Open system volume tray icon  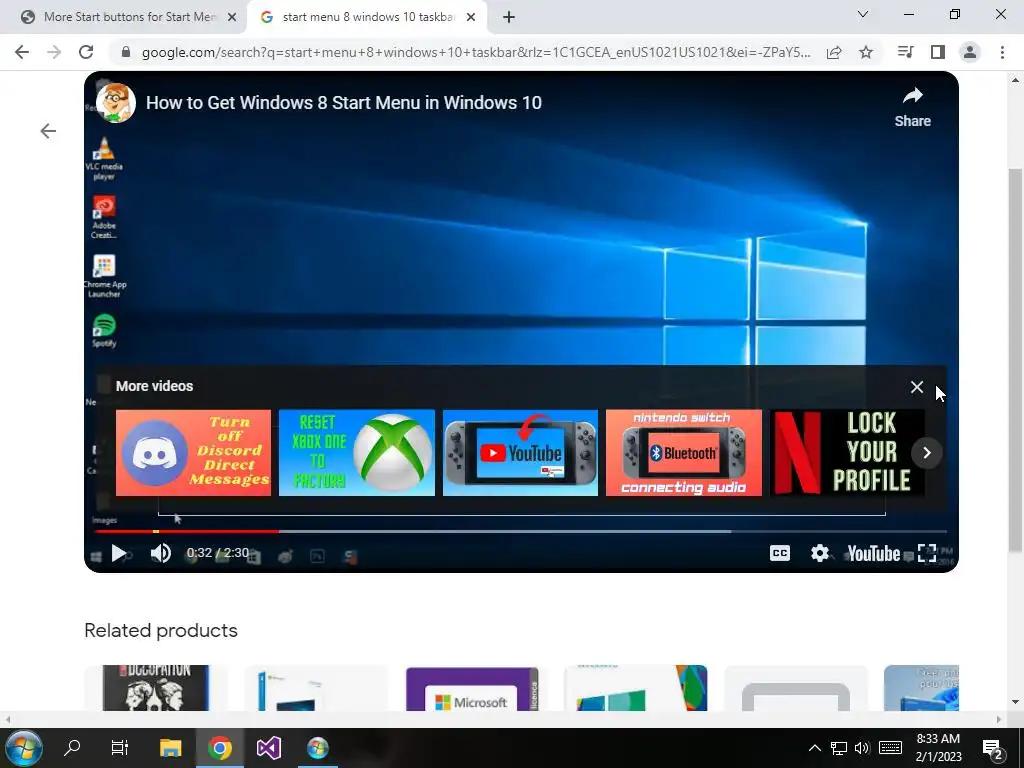coord(862,748)
